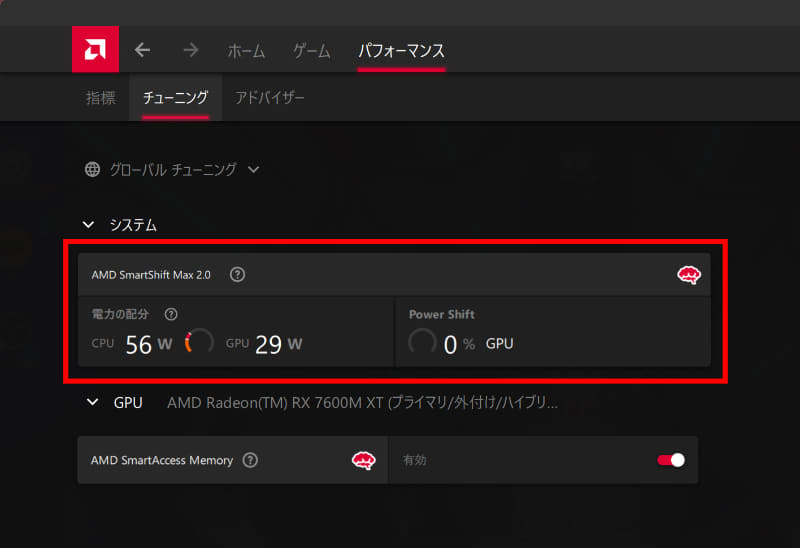Select the パフォーマンス tab

(401, 51)
